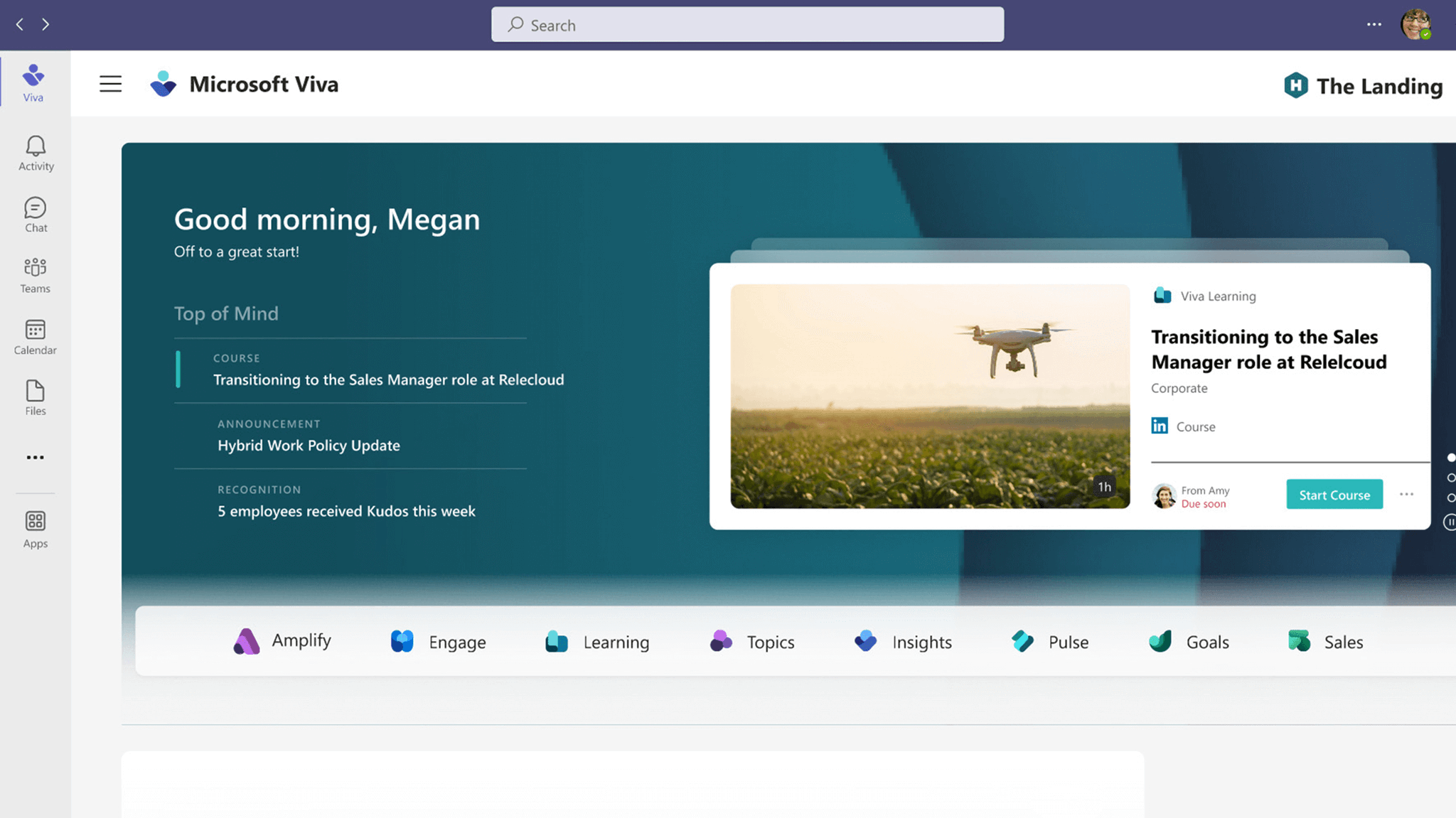Go to the Teams sidebar icon
Image resolution: width=1456 pixels, height=818 pixels.
click(x=36, y=275)
